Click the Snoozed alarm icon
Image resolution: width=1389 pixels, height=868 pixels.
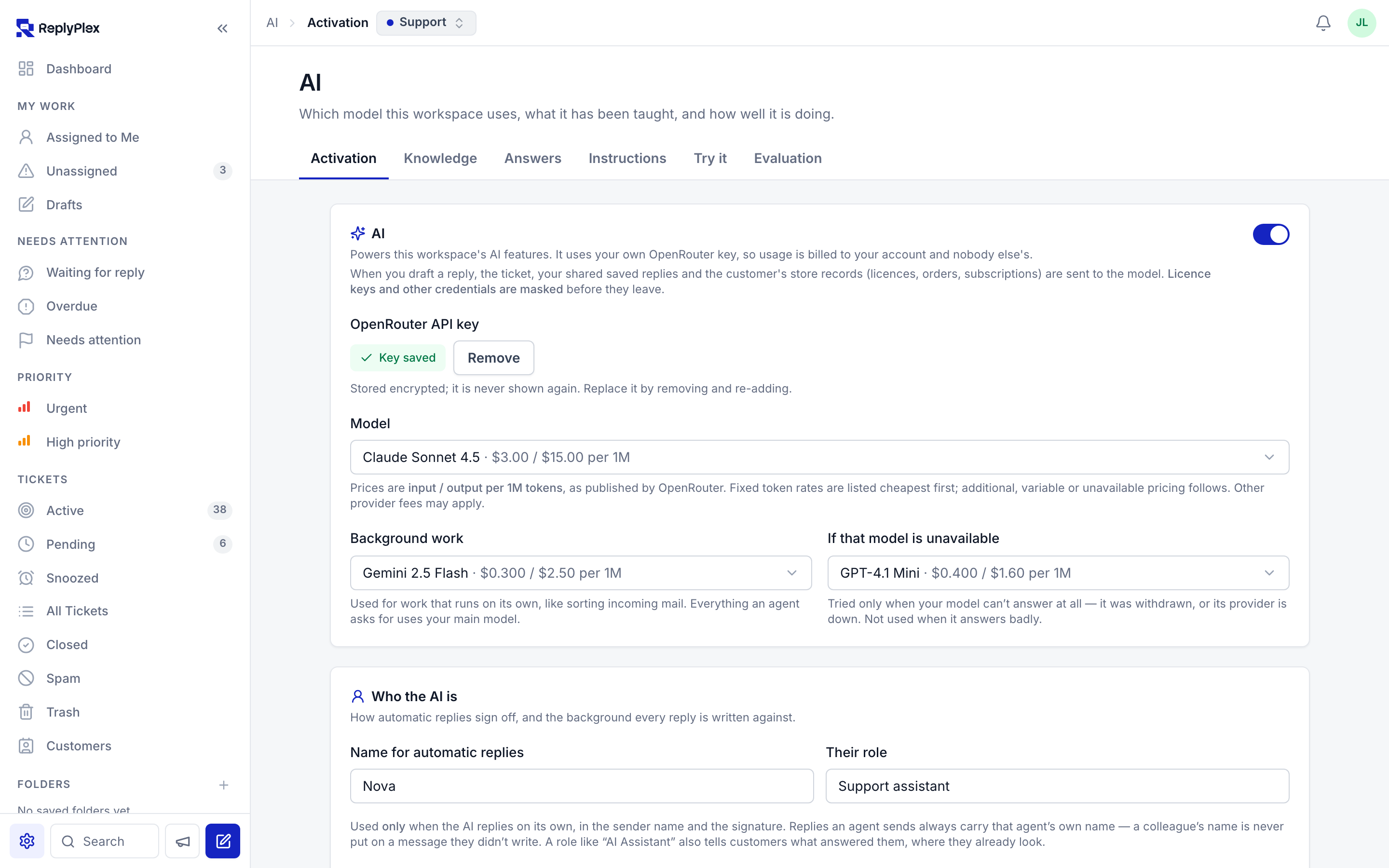[x=26, y=578]
